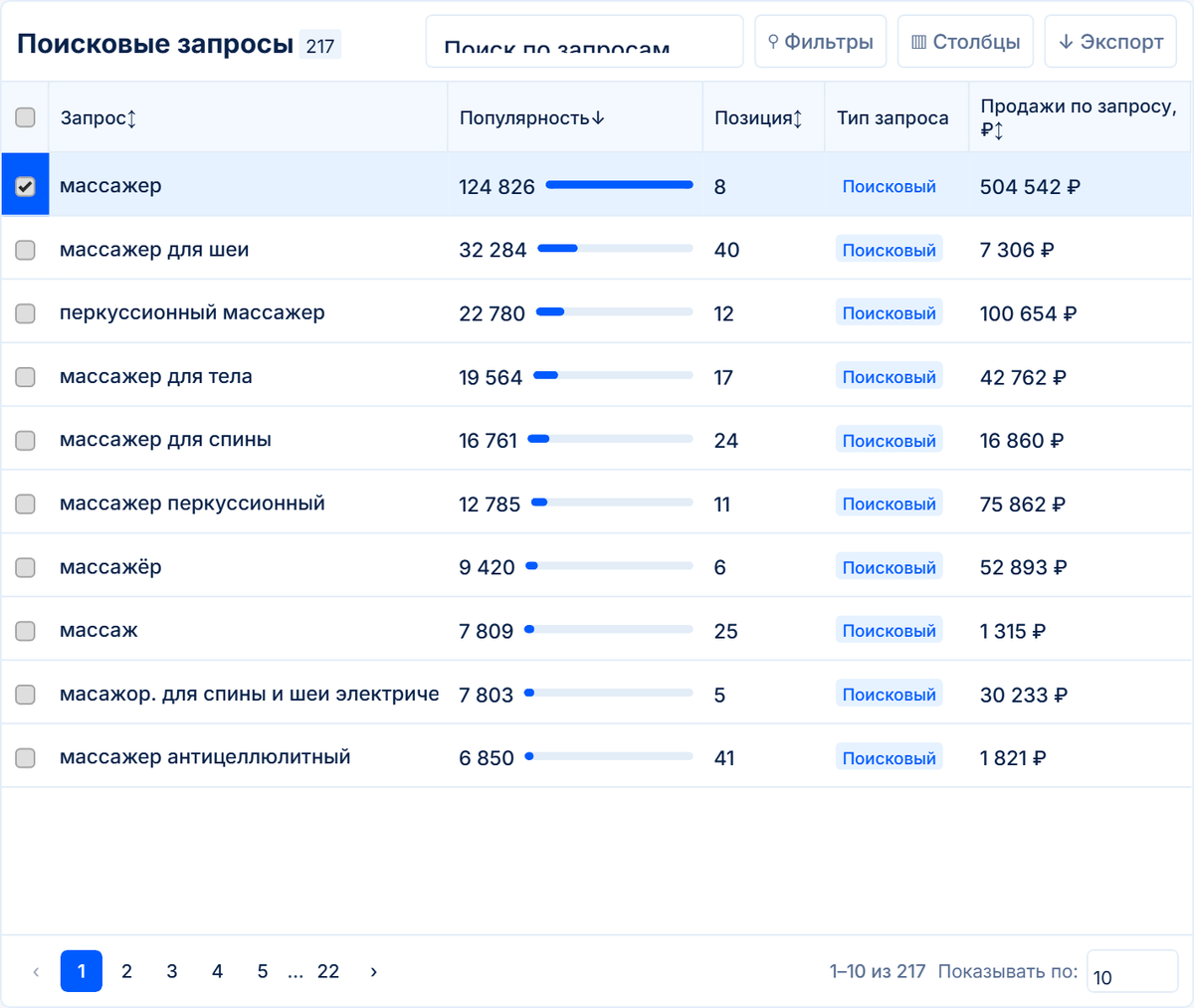Mark the массажер для спины checkbox
This screenshot has height=1008, width=1194.
coord(25,440)
